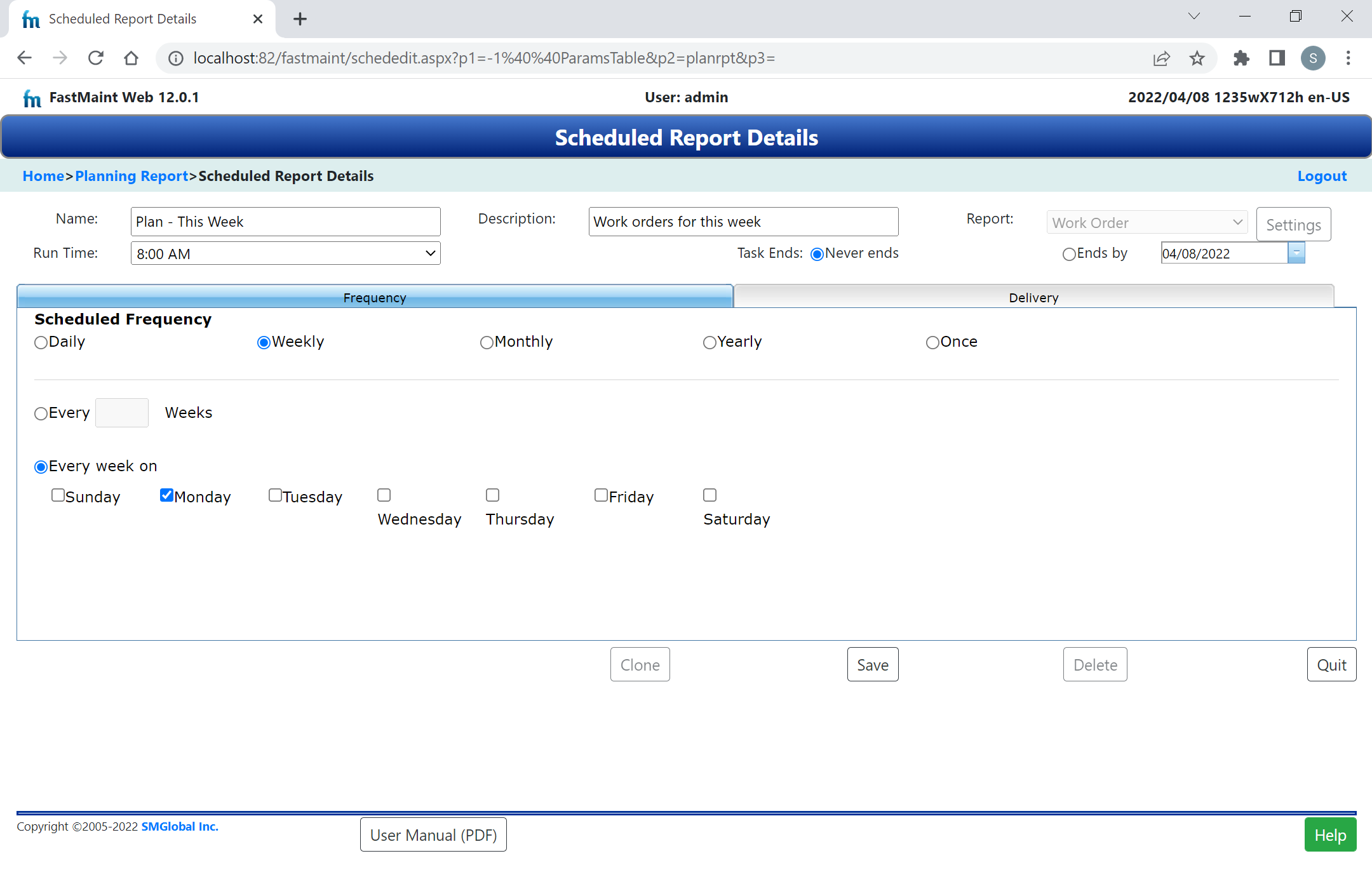Select the Once frequency option
This screenshot has height=870, width=1372.
(x=932, y=343)
